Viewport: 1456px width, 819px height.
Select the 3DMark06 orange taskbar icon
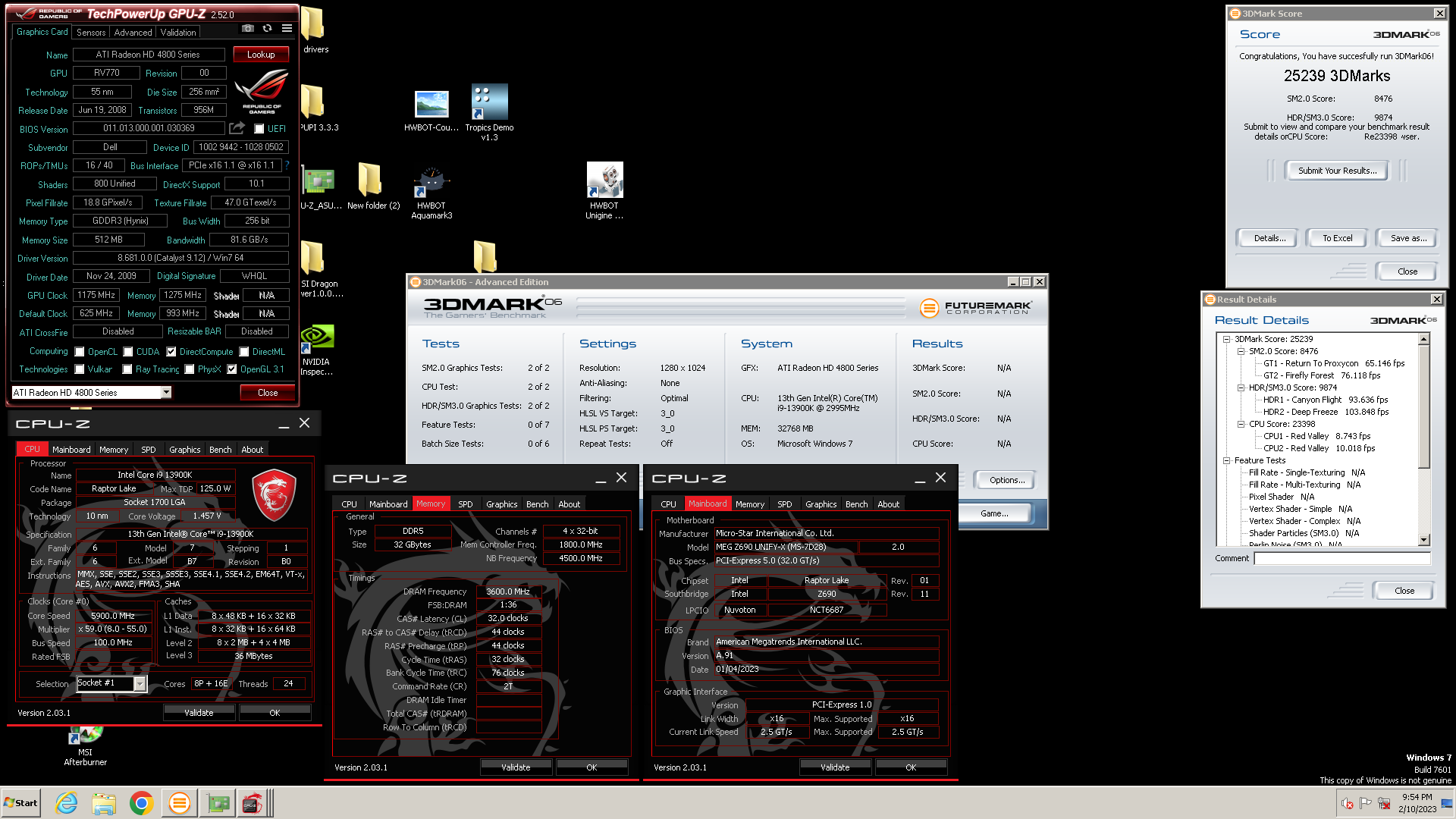tap(180, 803)
